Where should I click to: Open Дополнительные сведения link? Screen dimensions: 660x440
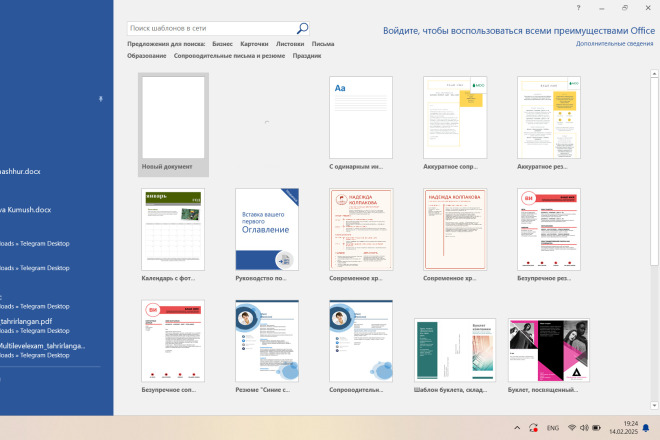tap(615, 43)
